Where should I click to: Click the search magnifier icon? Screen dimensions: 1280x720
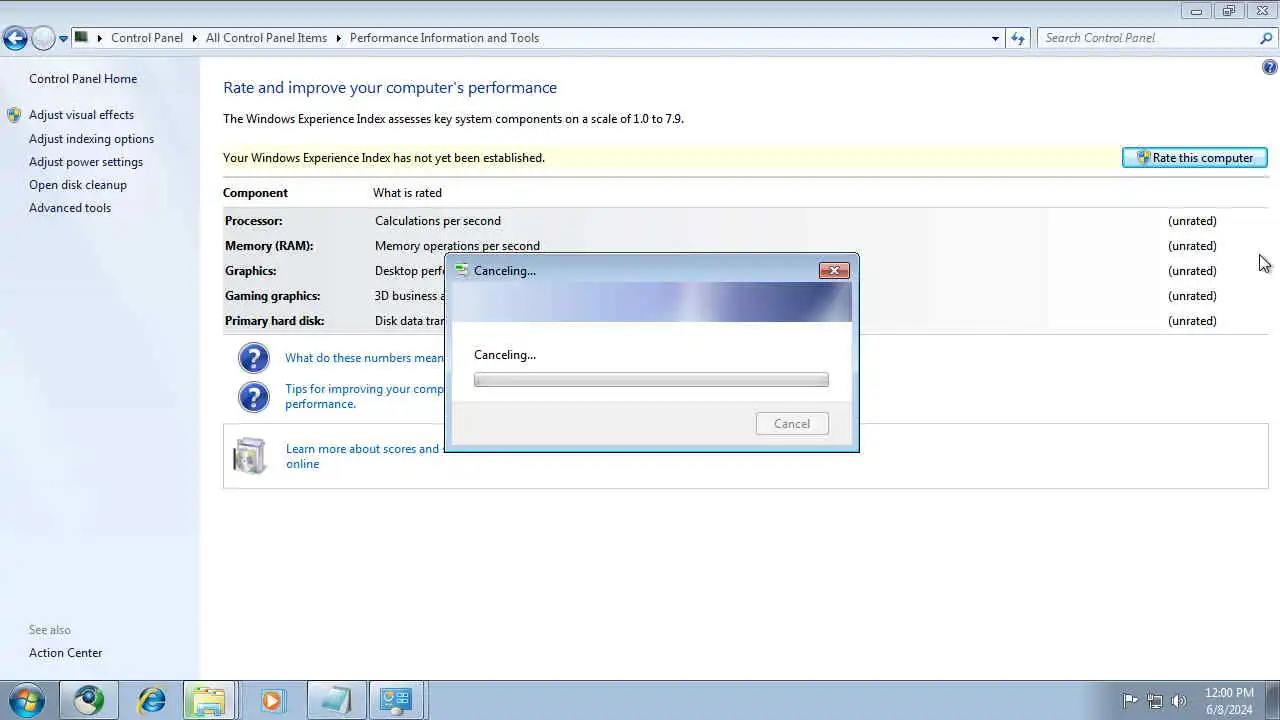point(1266,38)
